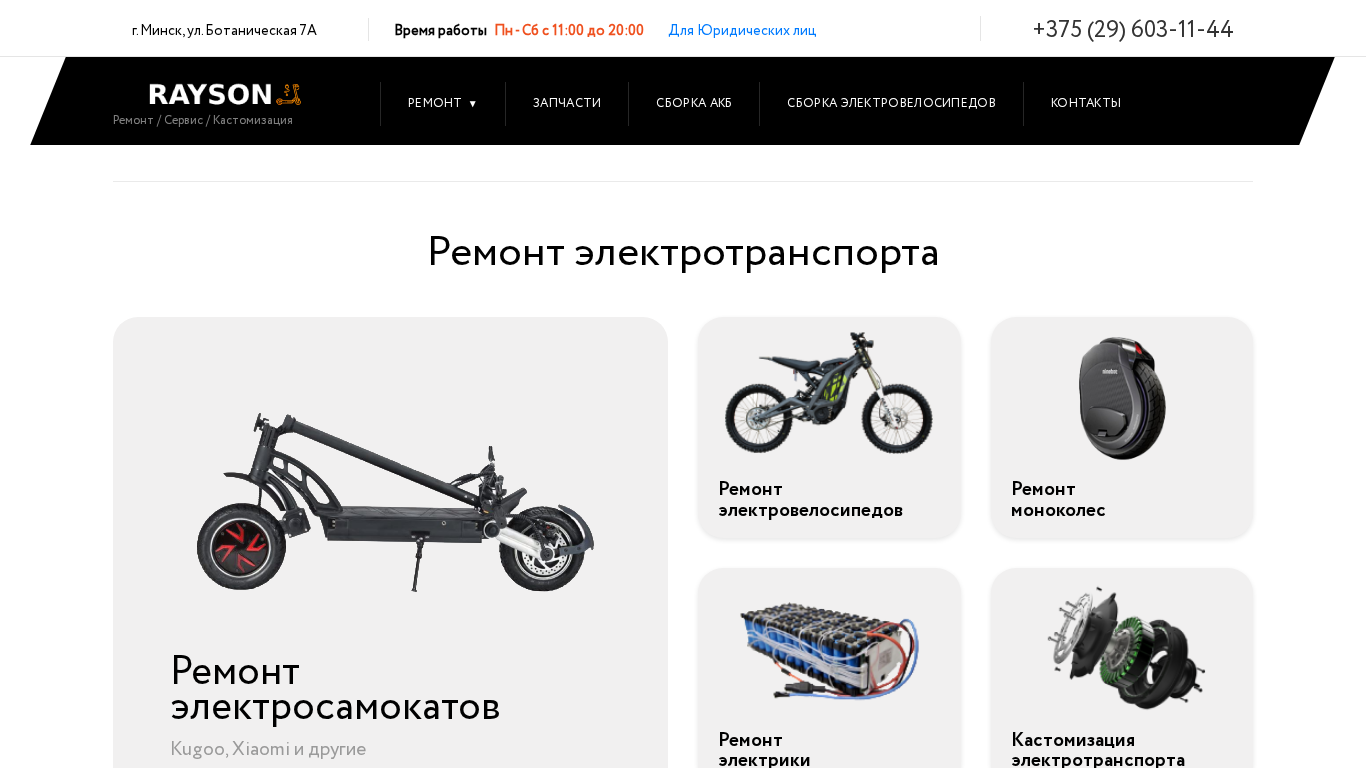Call phone number +375 (29) 603-11-44
Viewport: 1366px width, 768px height.
tap(1133, 29)
